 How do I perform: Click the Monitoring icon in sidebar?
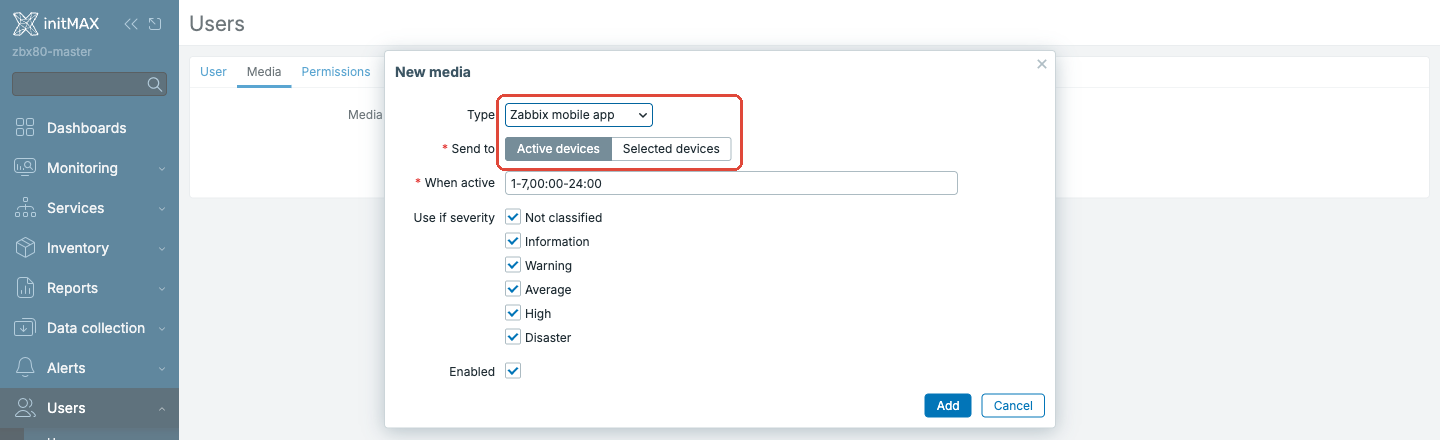pos(25,168)
